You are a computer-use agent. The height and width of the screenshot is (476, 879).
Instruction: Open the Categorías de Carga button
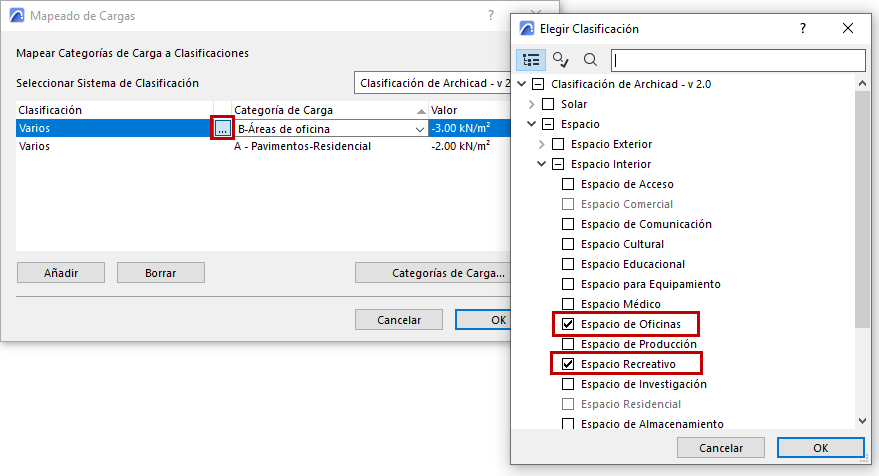pyautogui.click(x=434, y=272)
